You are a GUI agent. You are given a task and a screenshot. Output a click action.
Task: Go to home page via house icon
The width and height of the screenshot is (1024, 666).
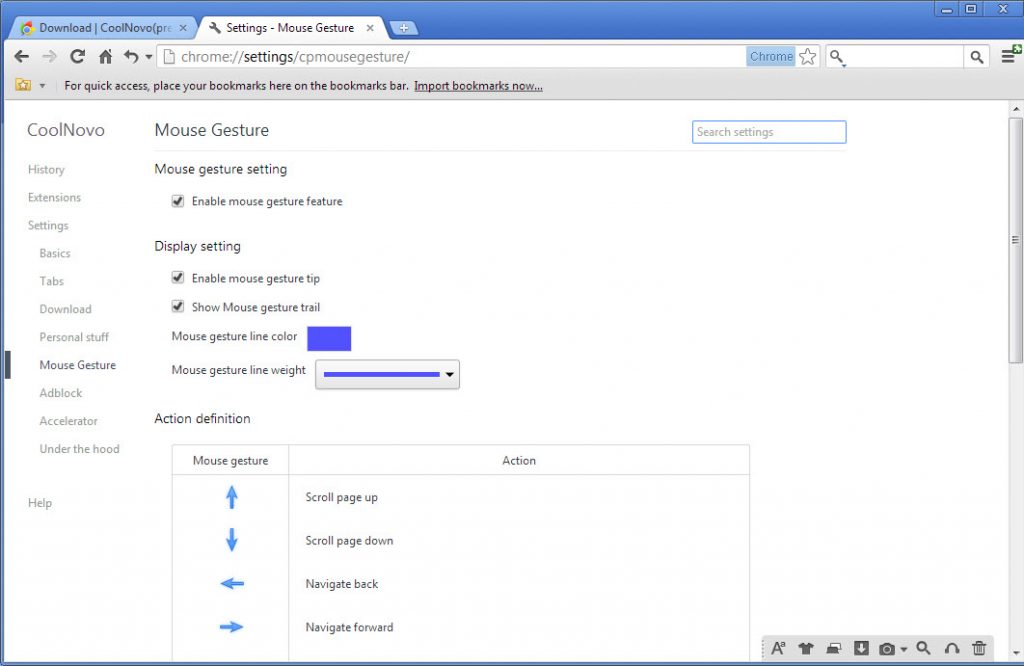tap(105, 57)
